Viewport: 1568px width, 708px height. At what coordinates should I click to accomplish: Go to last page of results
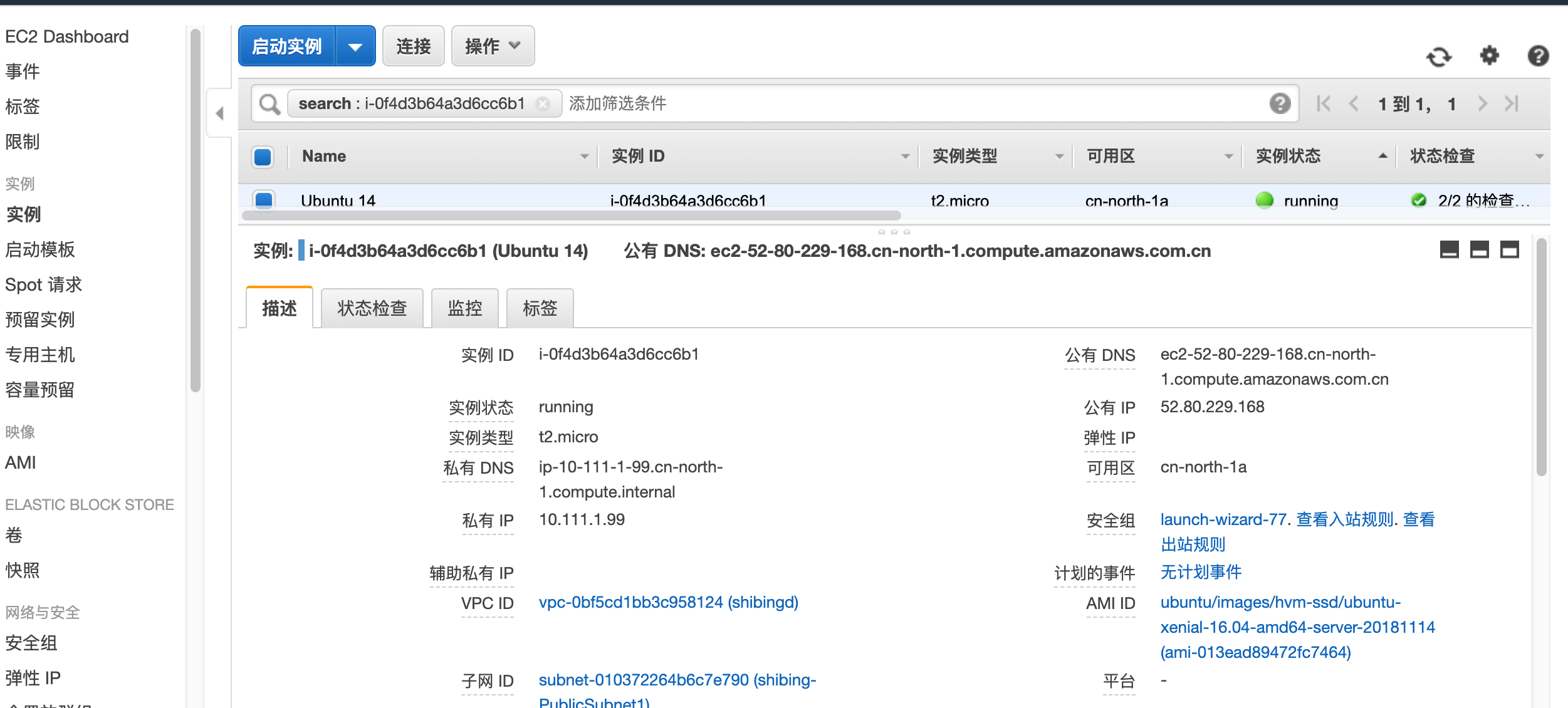coord(1512,103)
